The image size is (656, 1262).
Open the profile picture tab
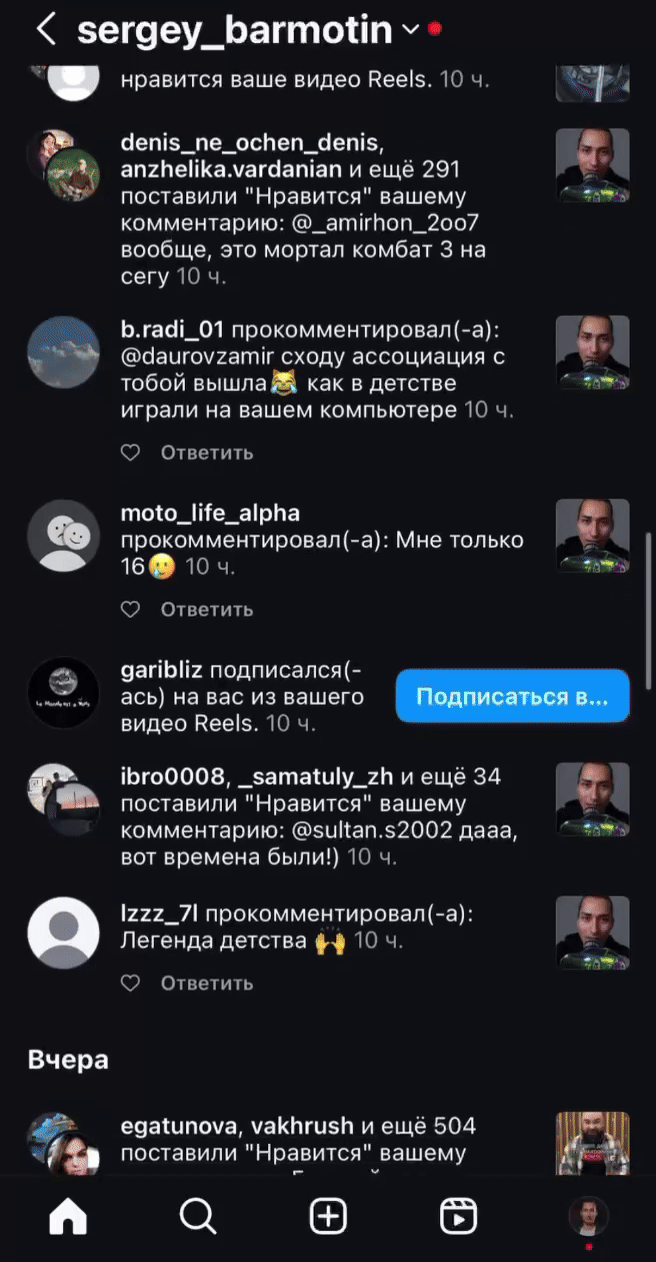tap(588, 1216)
